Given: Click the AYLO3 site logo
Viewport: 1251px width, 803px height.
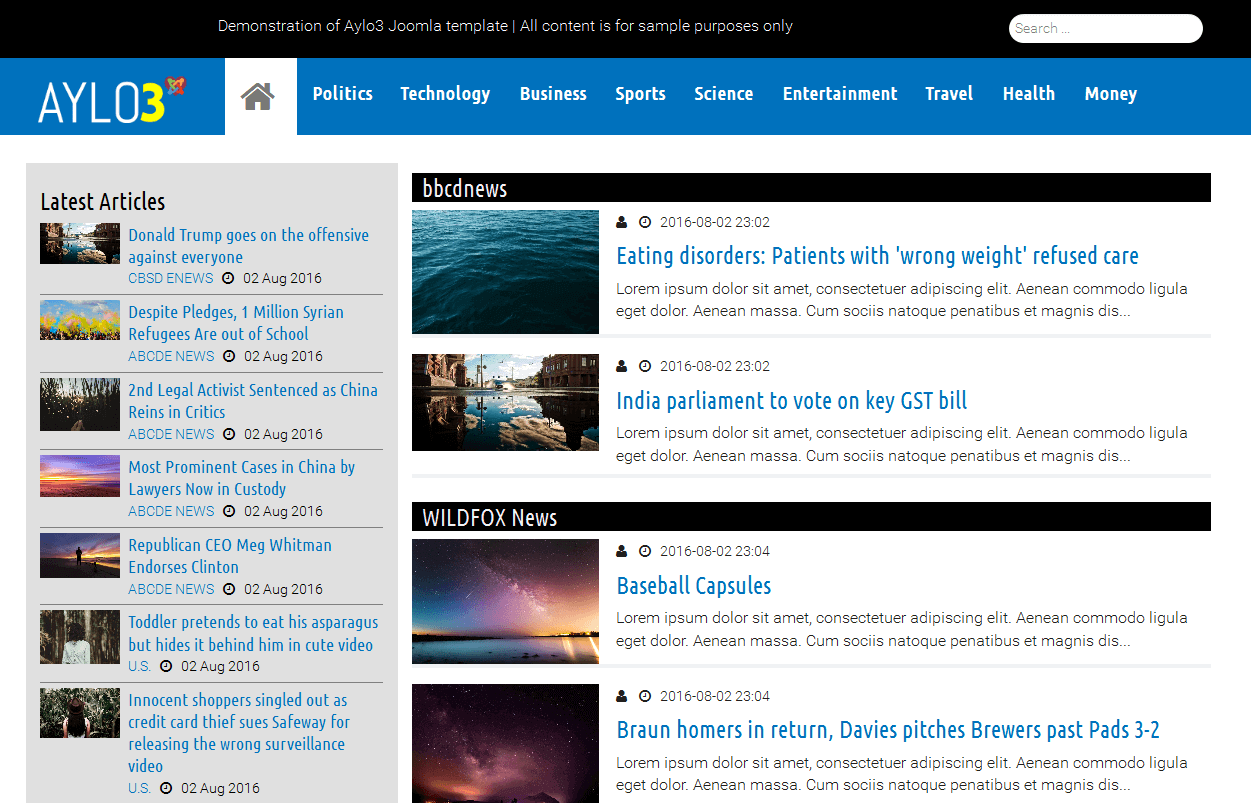Looking at the screenshot, I should coord(112,99).
